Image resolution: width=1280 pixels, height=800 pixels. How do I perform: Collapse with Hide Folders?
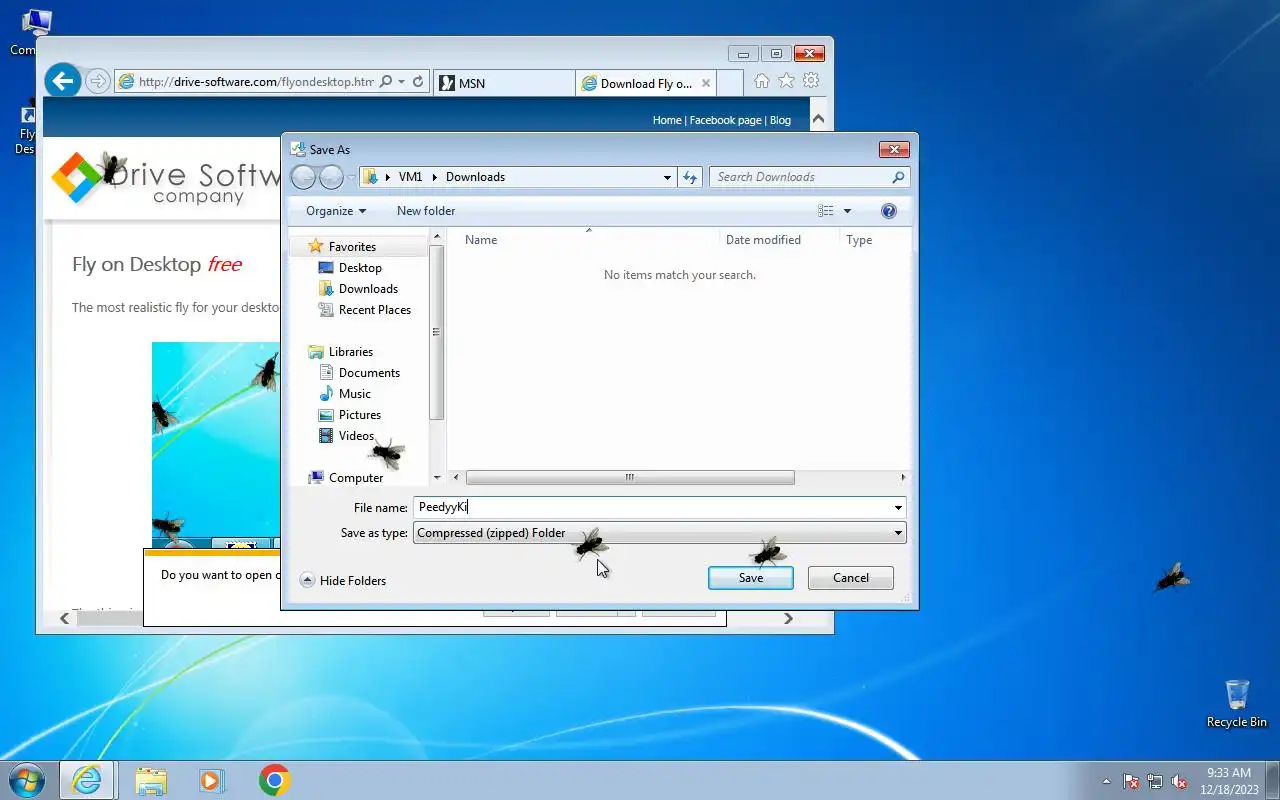(343, 580)
